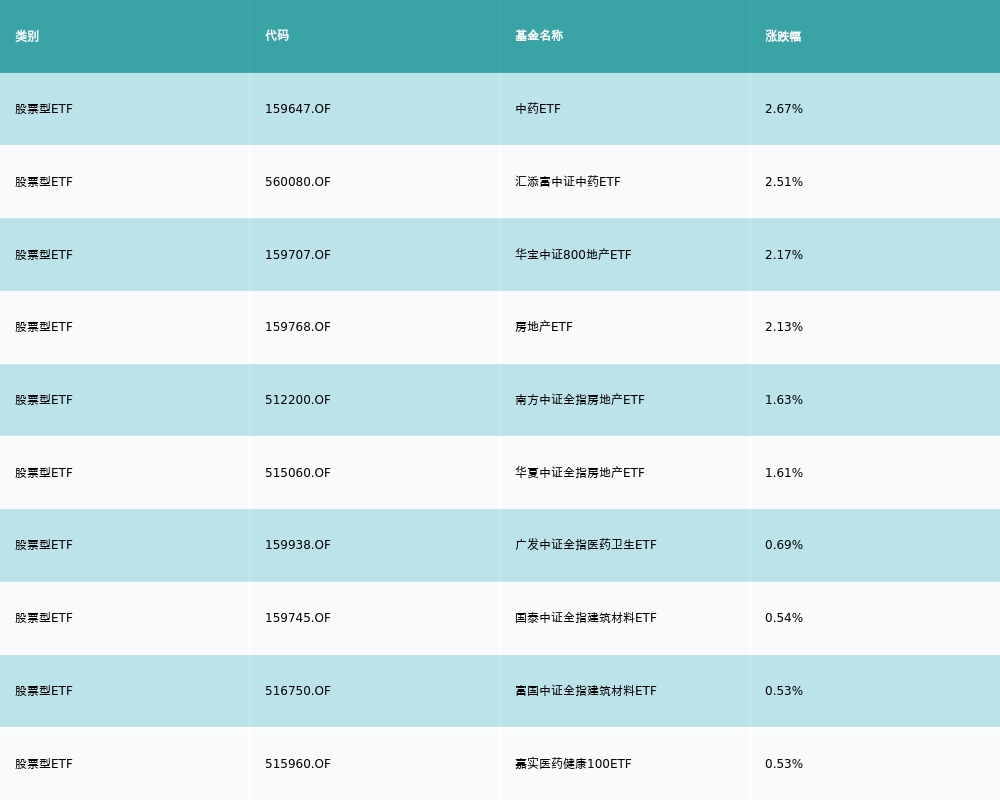Click 股票型ETF in the 560080.OF row
The width and height of the screenshot is (1000, 800).
[x=44, y=182]
